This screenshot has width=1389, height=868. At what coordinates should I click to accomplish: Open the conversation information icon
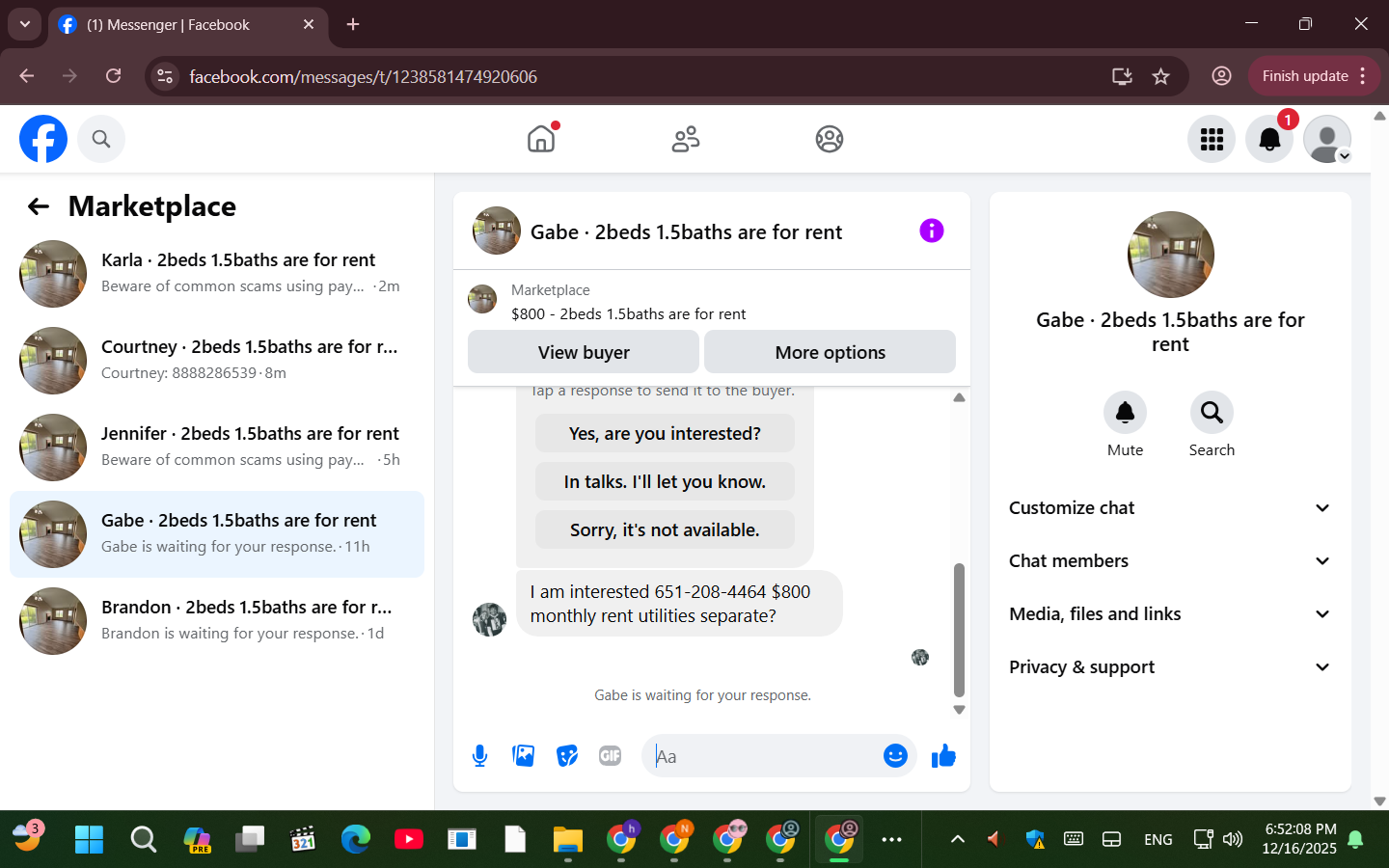coord(932,231)
